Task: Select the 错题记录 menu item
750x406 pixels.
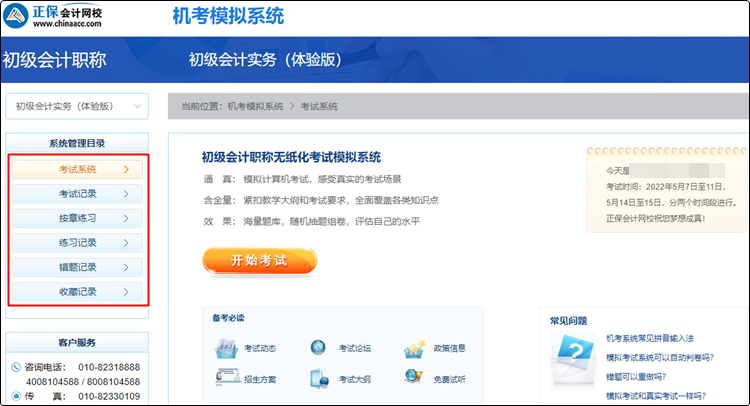Action: click(x=77, y=267)
